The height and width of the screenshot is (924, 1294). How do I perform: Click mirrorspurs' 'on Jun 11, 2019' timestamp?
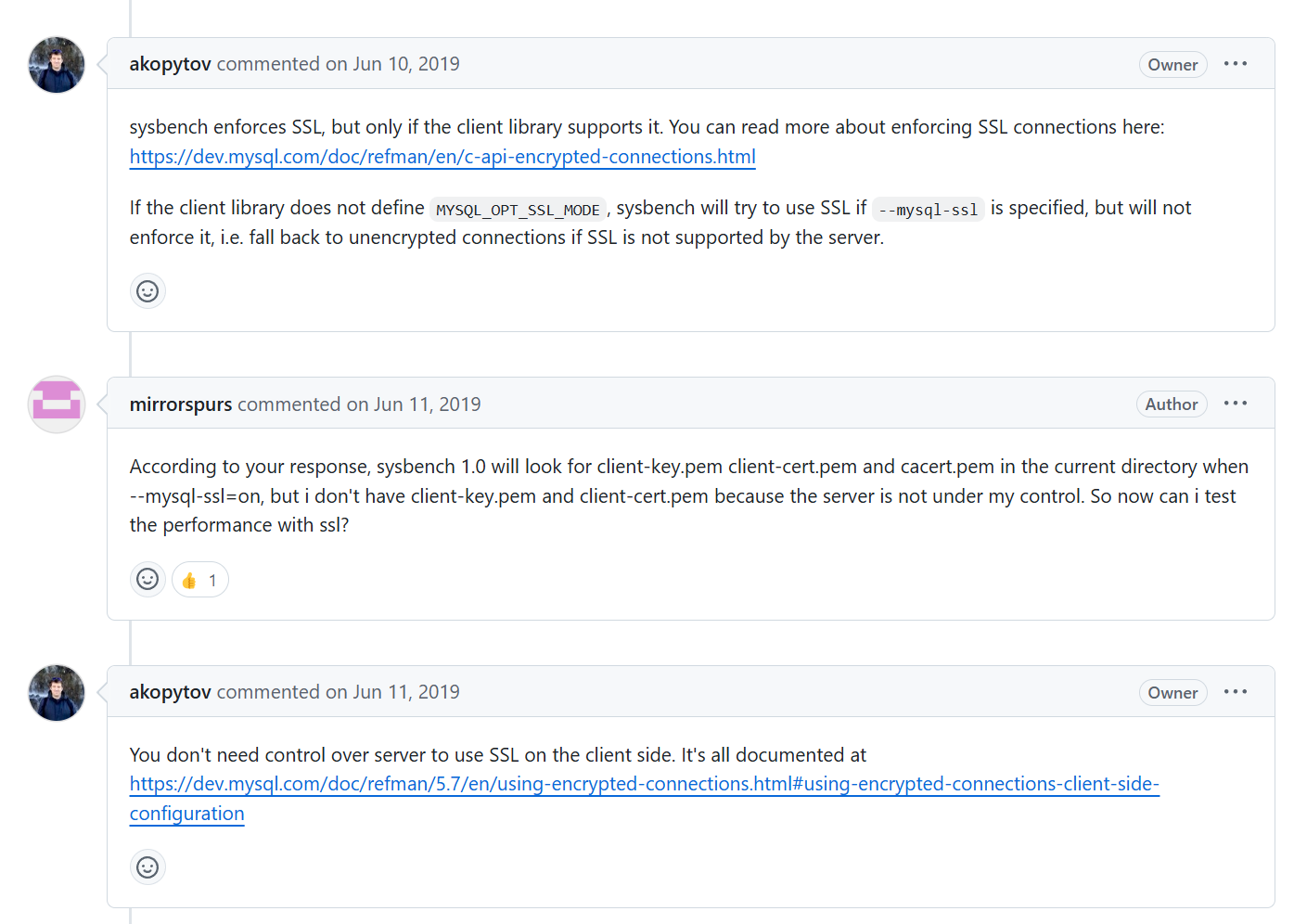pyautogui.click(x=414, y=404)
